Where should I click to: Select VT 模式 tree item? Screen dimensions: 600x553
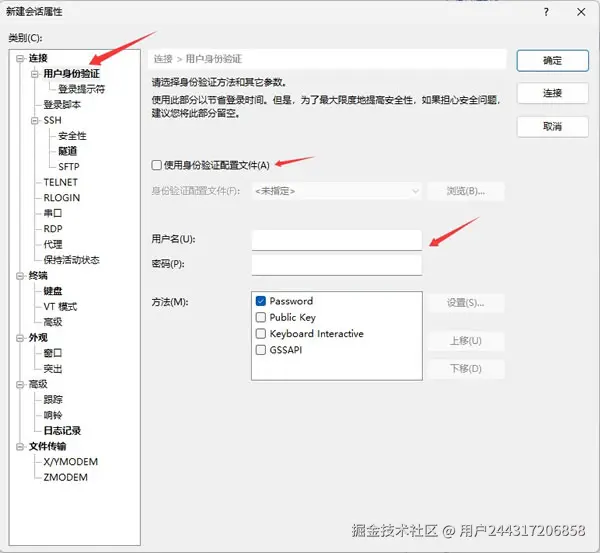tap(60, 307)
